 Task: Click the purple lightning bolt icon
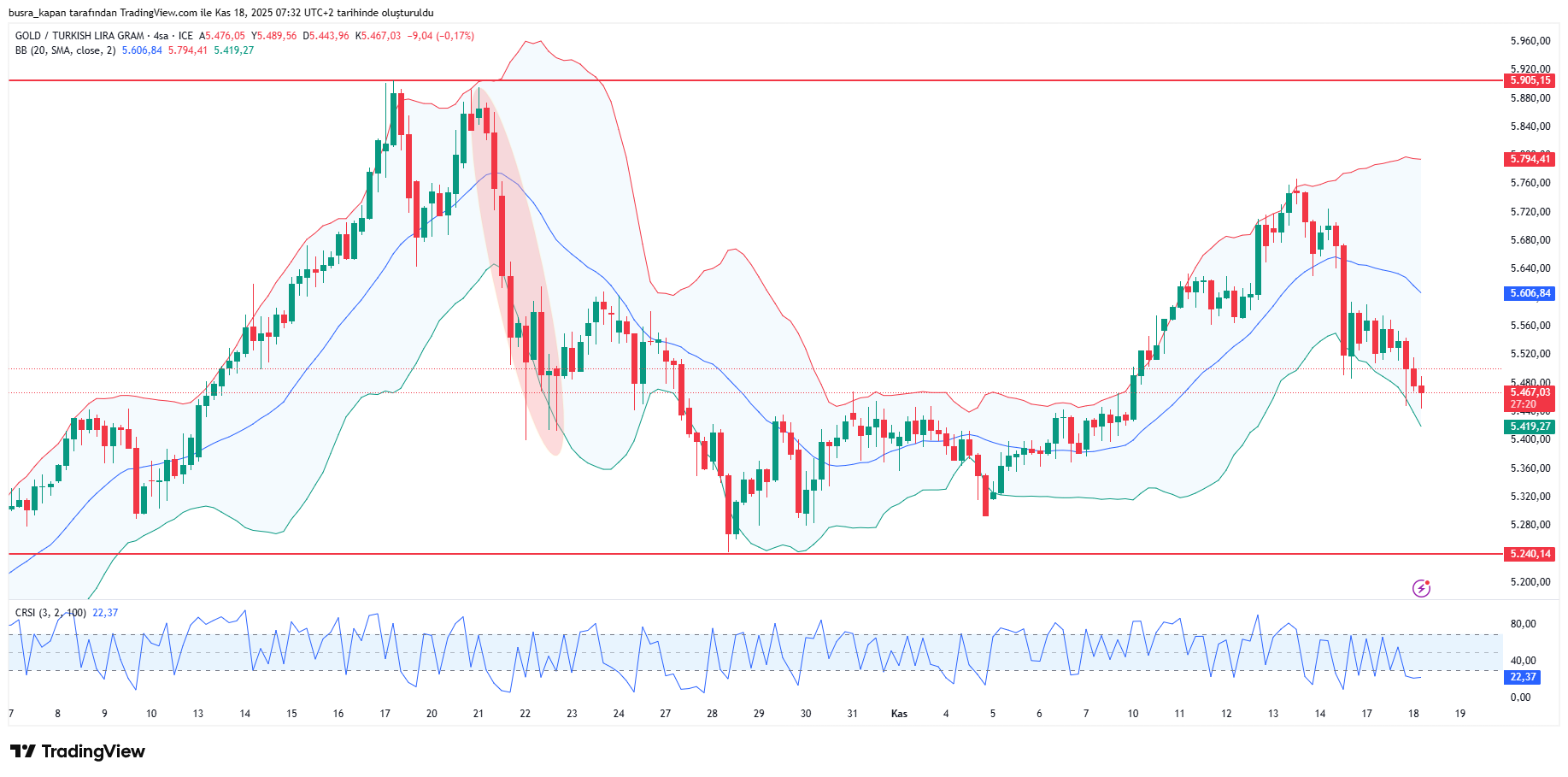click(1421, 588)
